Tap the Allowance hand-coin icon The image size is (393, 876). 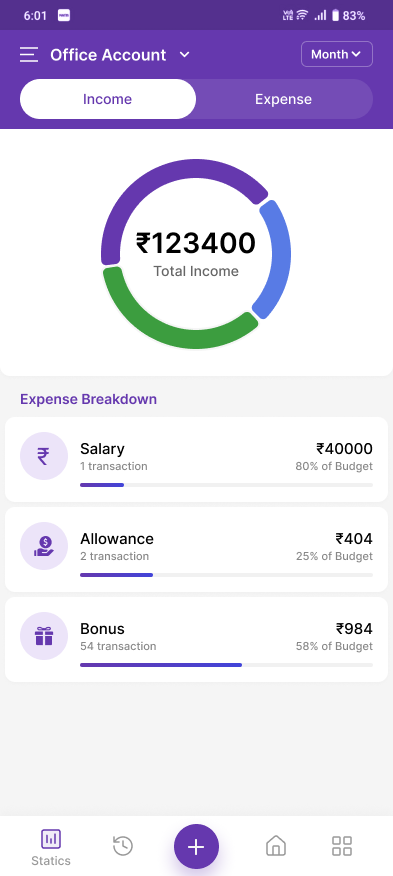[44, 546]
